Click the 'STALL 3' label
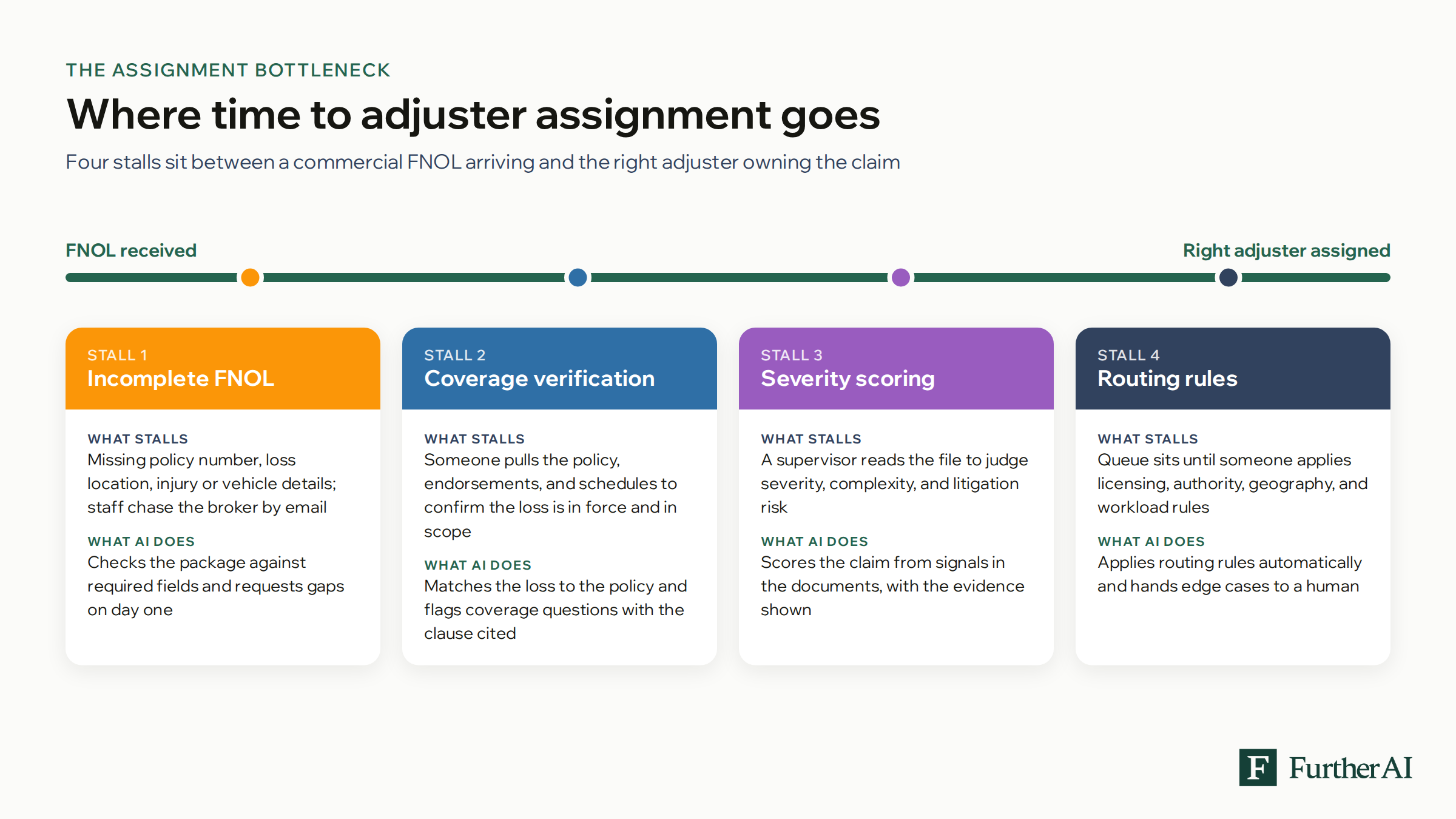1456x819 pixels. coord(792,356)
